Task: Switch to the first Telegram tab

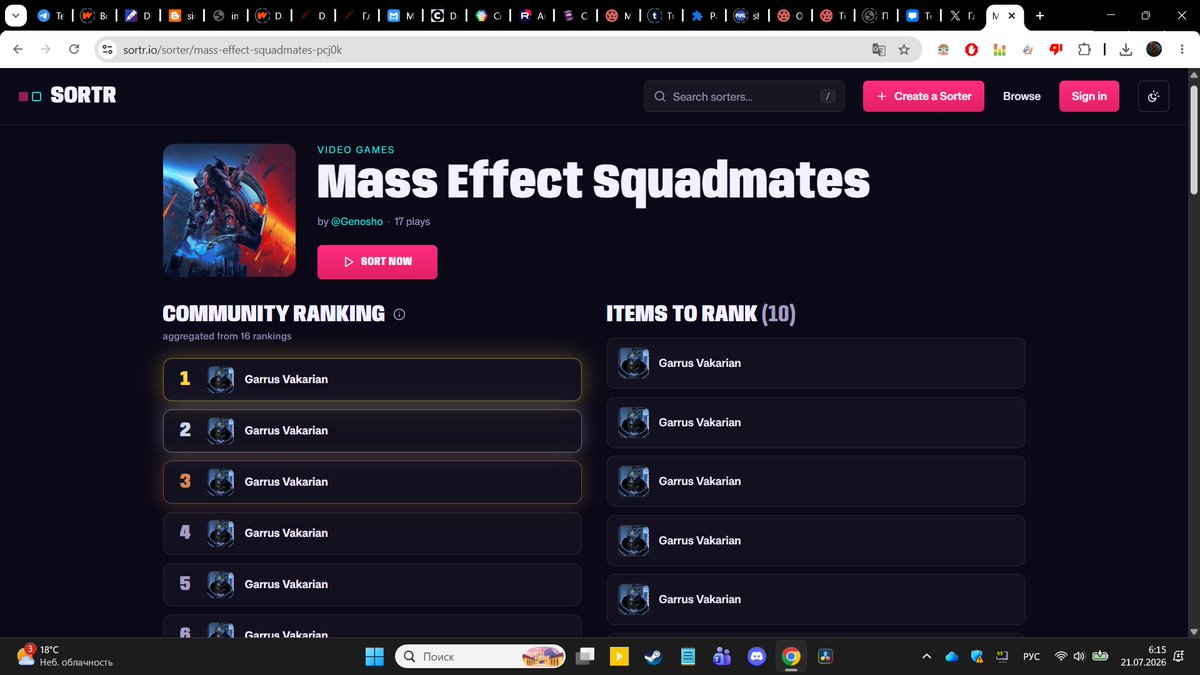Action: (51, 16)
